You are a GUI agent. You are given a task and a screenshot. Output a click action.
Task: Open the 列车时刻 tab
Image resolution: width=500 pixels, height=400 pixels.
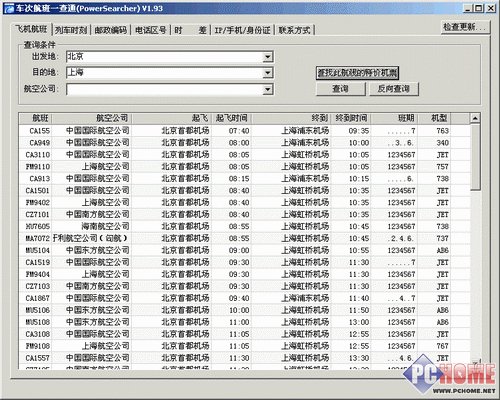(71, 30)
